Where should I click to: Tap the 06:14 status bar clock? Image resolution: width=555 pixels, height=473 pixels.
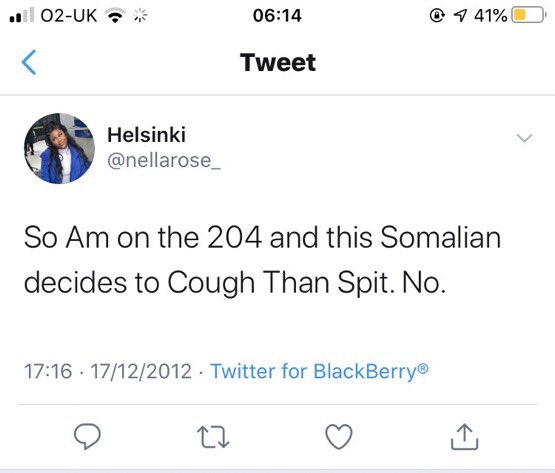coord(277,16)
